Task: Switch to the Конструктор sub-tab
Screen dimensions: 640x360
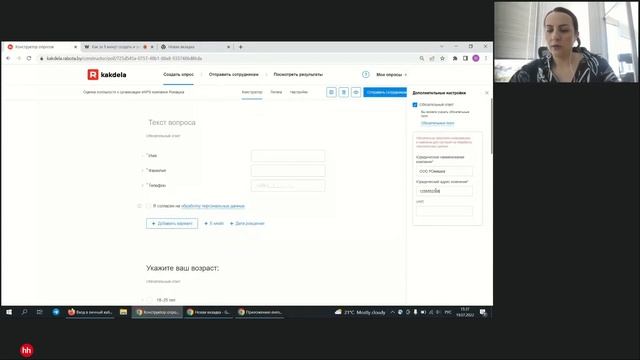Action: click(x=252, y=92)
